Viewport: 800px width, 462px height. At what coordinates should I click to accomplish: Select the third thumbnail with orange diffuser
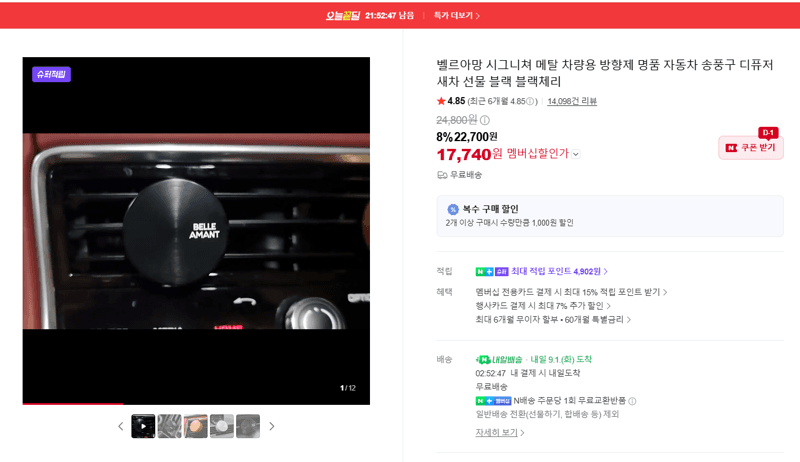point(196,426)
